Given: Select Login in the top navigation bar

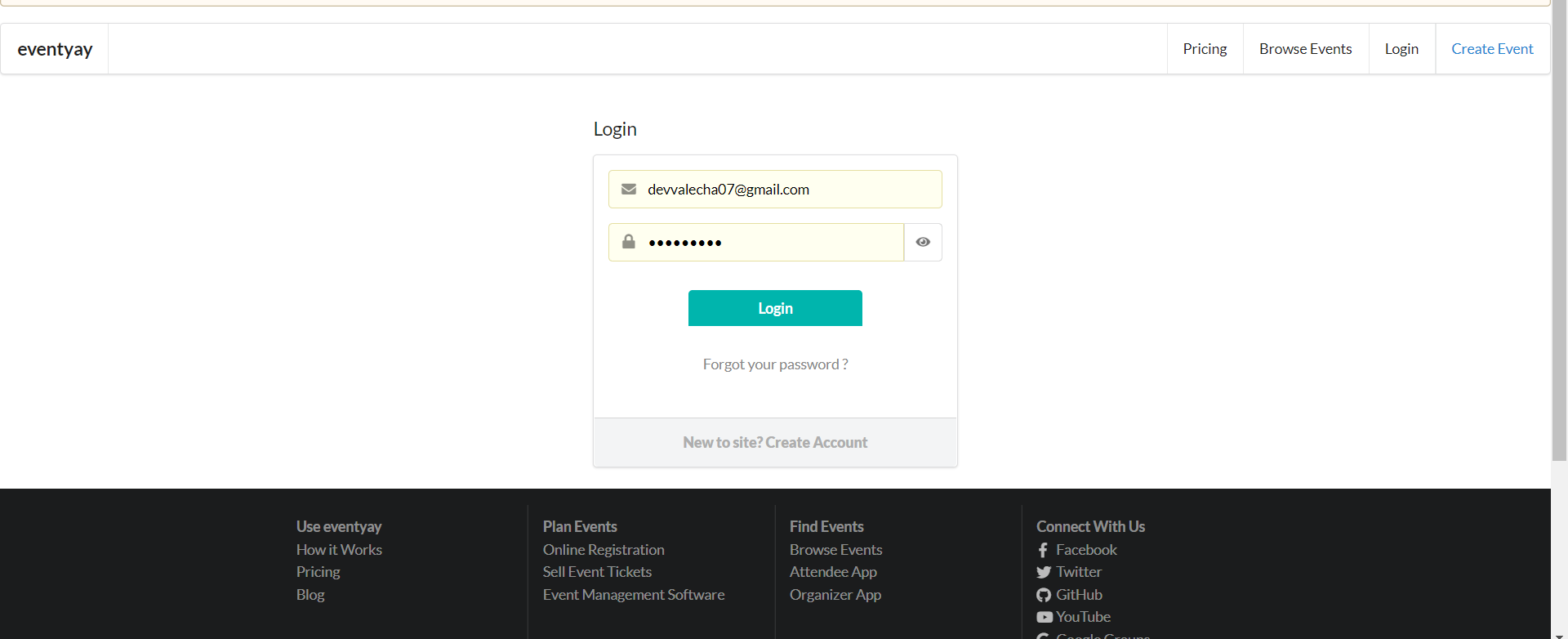Looking at the screenshot, I should 1401,49.
